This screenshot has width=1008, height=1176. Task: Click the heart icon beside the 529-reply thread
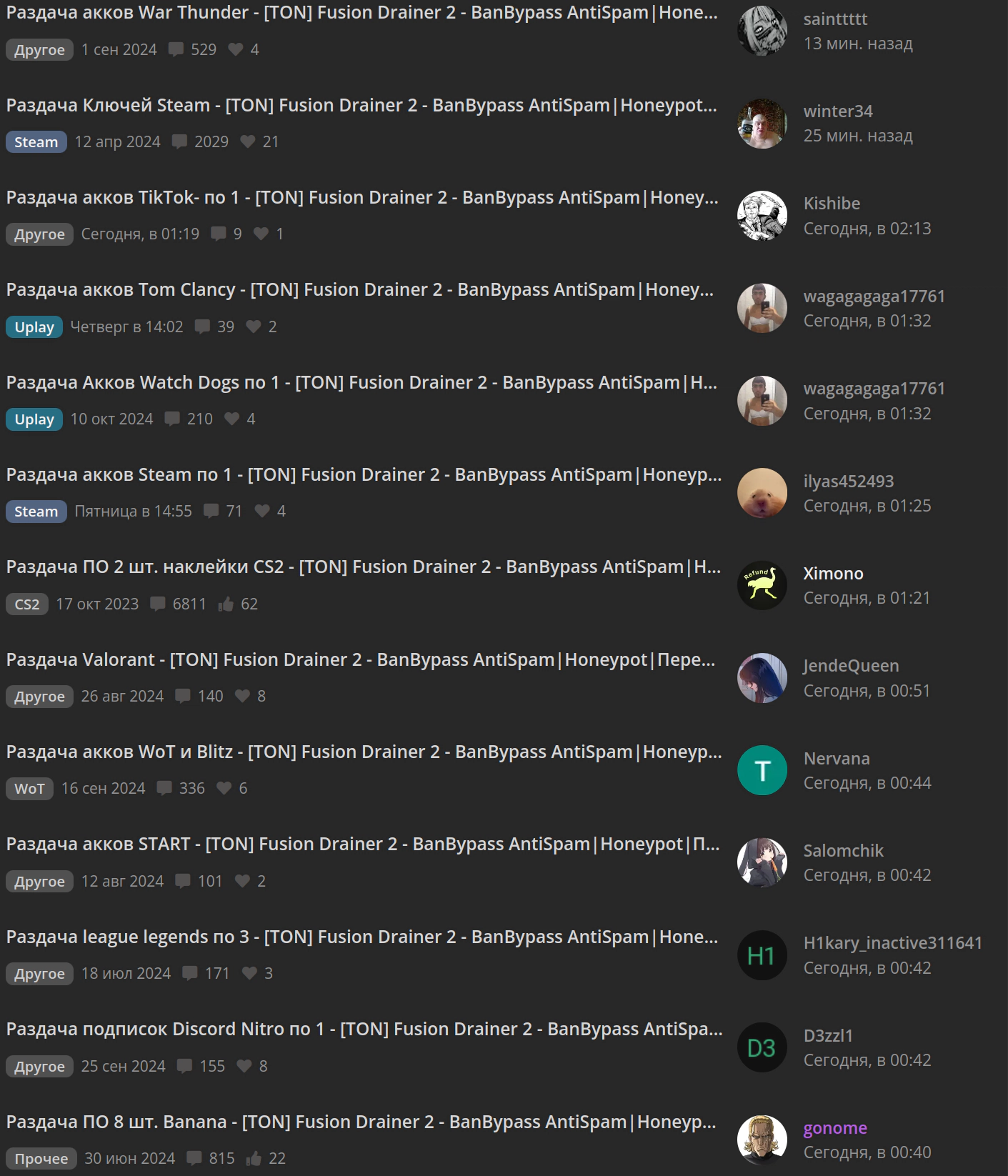[236, 49]
